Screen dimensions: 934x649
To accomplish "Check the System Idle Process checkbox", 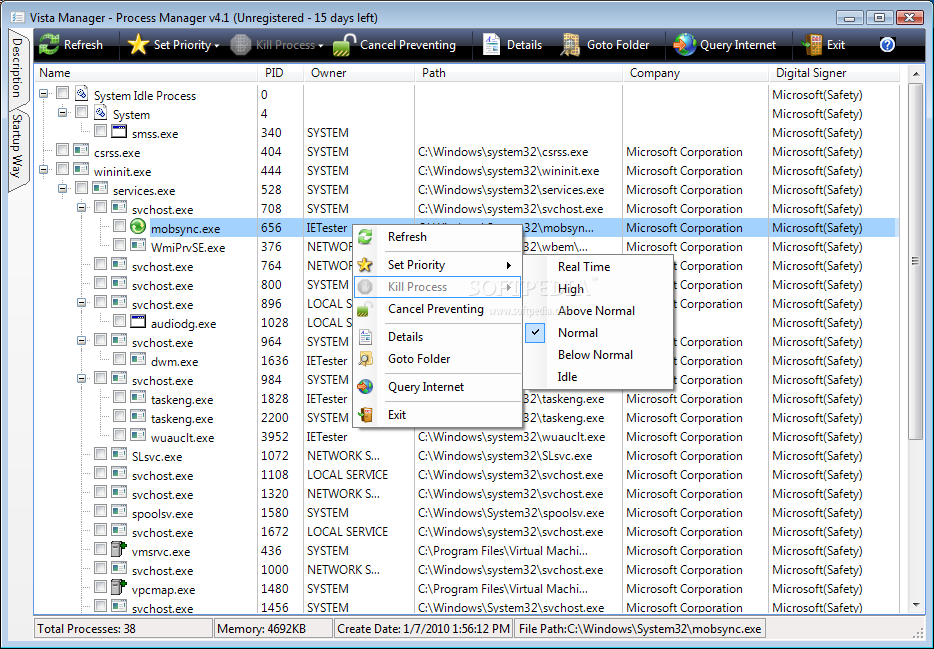I will pyautogui.click(x=62, y=92).
